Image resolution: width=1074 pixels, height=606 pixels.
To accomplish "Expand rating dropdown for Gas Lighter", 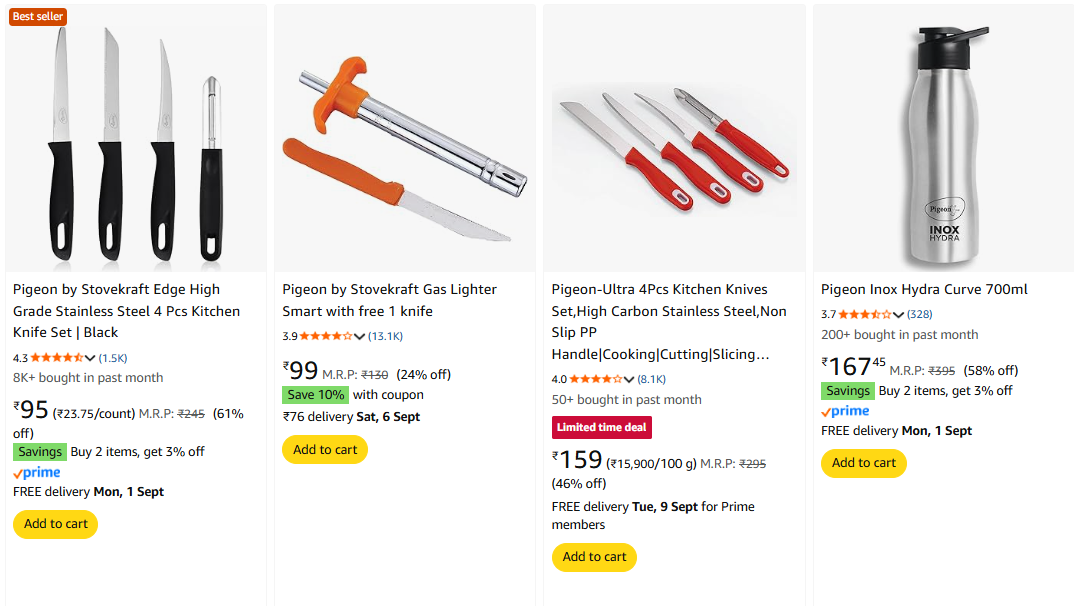I will click(360, 336).
